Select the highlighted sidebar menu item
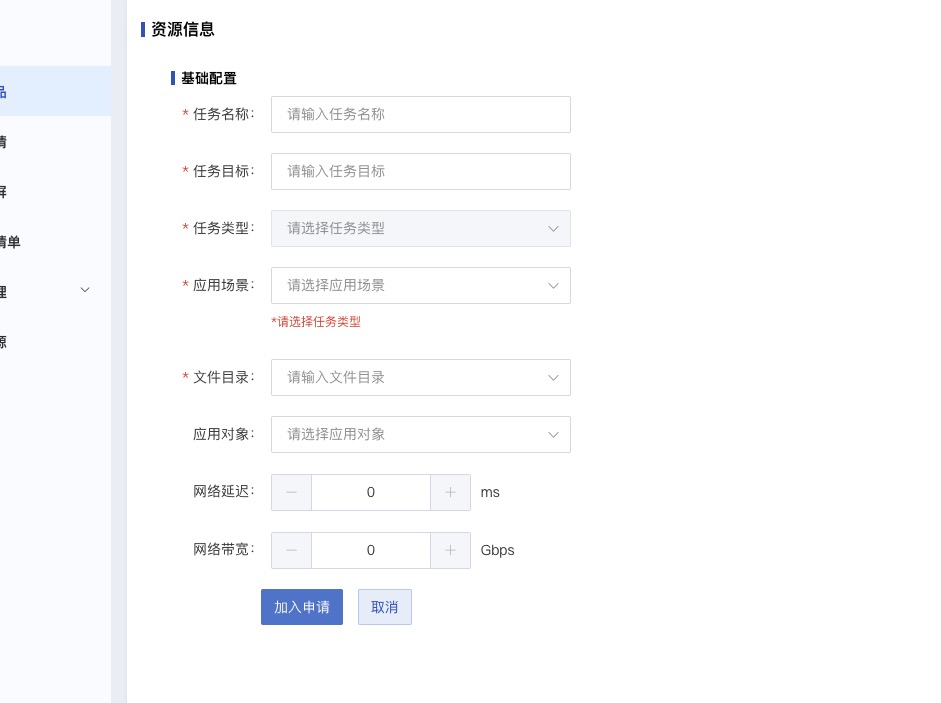This screenshot has height=703, width=941. tap(55, 91)
